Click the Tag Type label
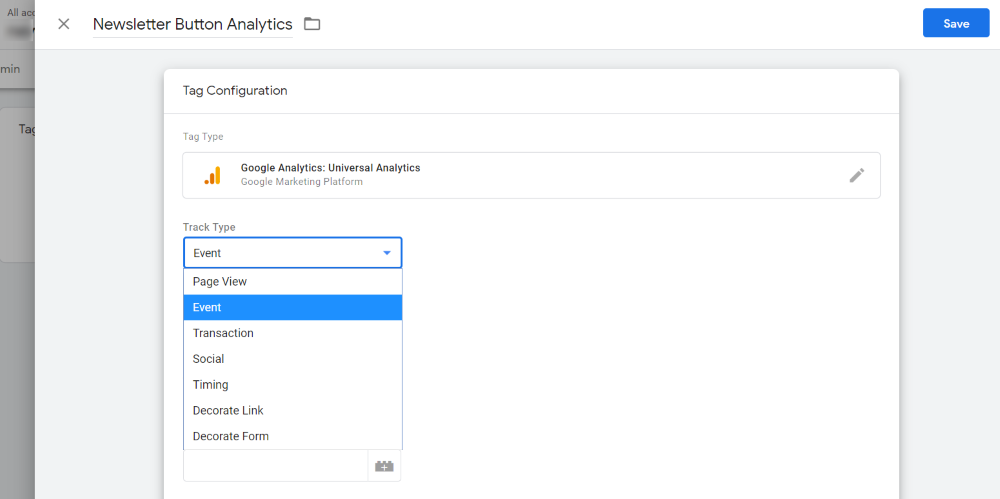1000x499 pixels. tap(203, 137)
